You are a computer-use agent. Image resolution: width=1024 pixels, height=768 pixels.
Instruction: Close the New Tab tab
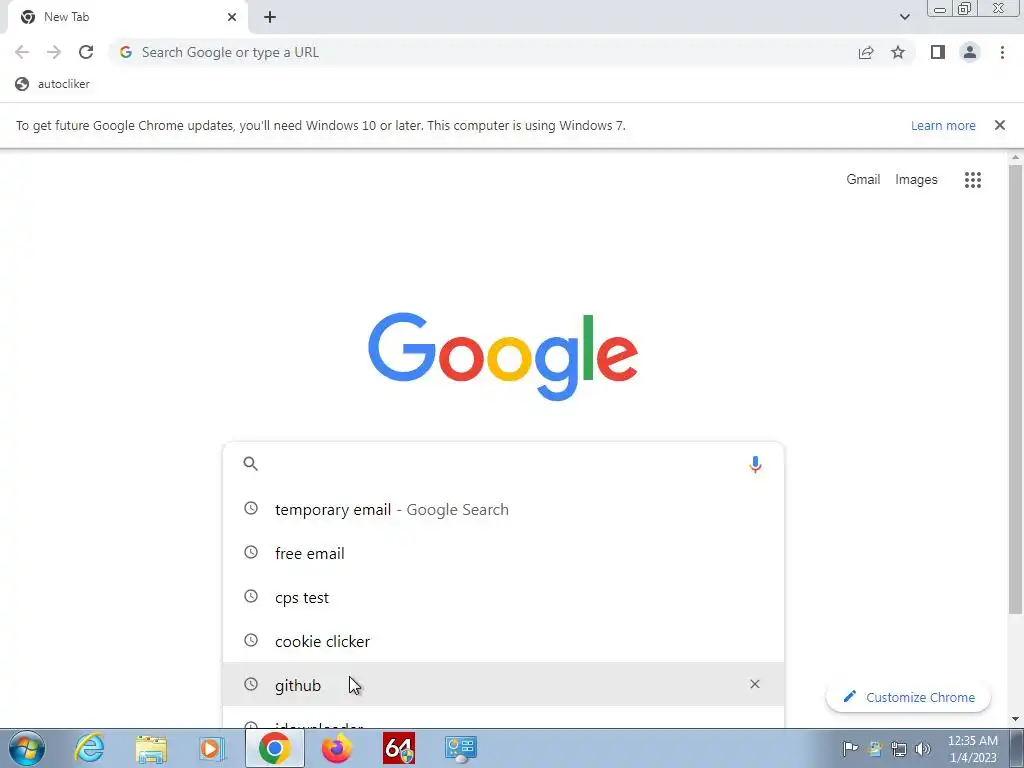[x=232, y=17]
